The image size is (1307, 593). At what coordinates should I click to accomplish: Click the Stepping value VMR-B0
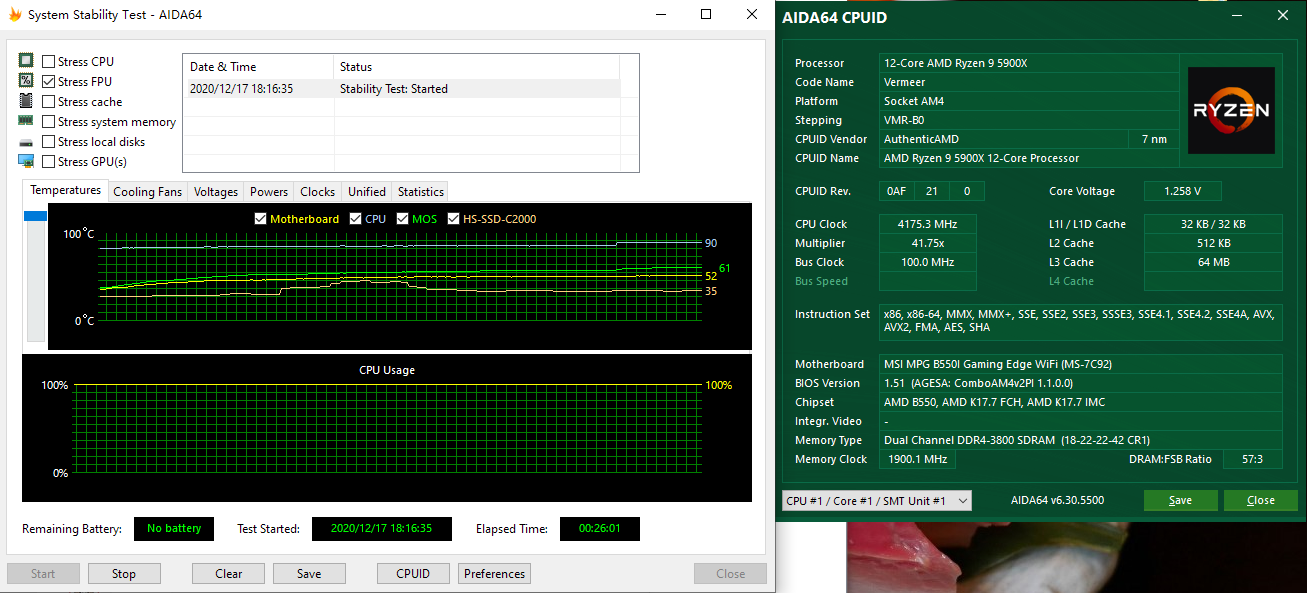[1029, 120]
